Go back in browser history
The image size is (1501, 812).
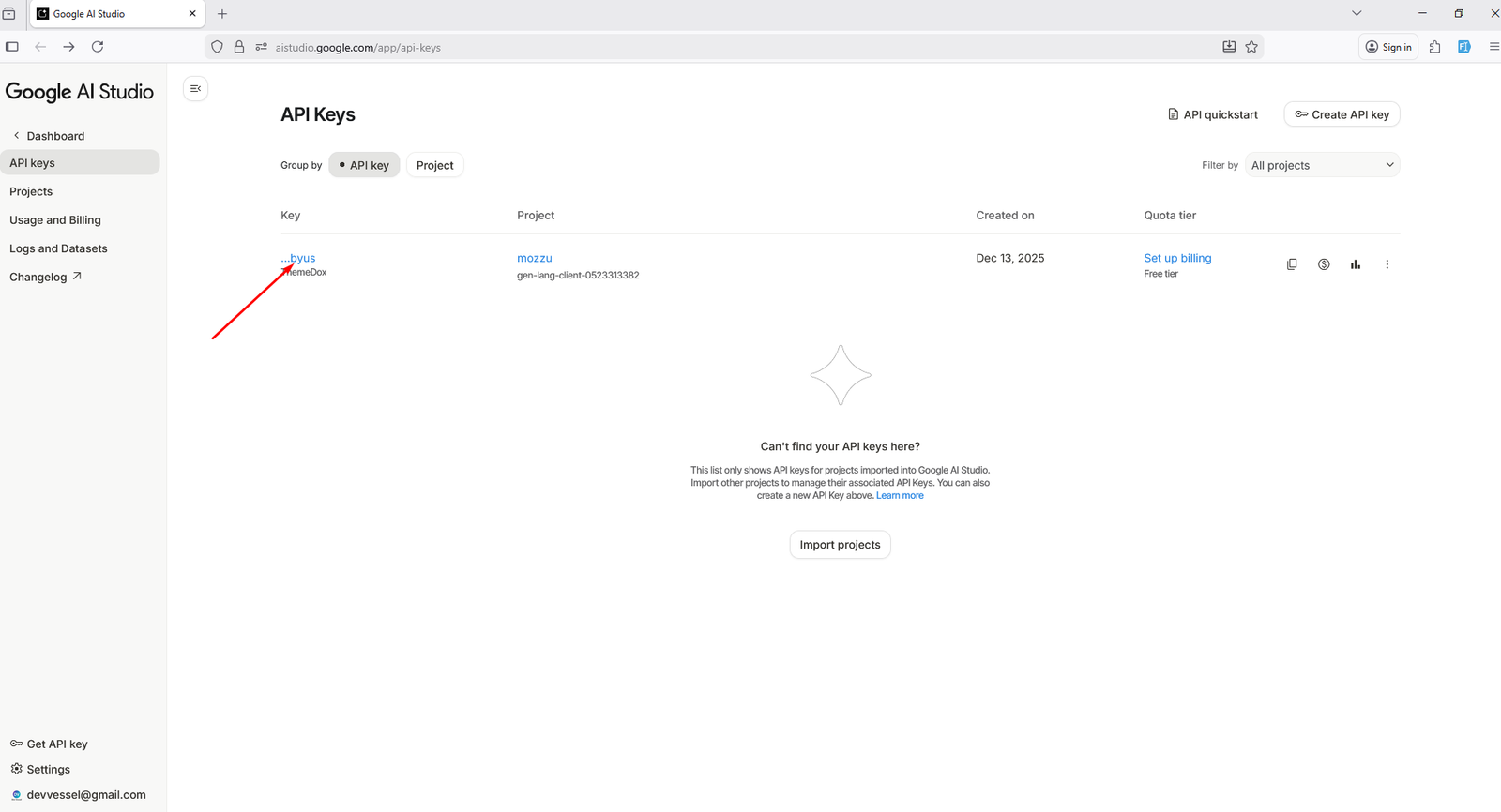(x=40, y=47)
